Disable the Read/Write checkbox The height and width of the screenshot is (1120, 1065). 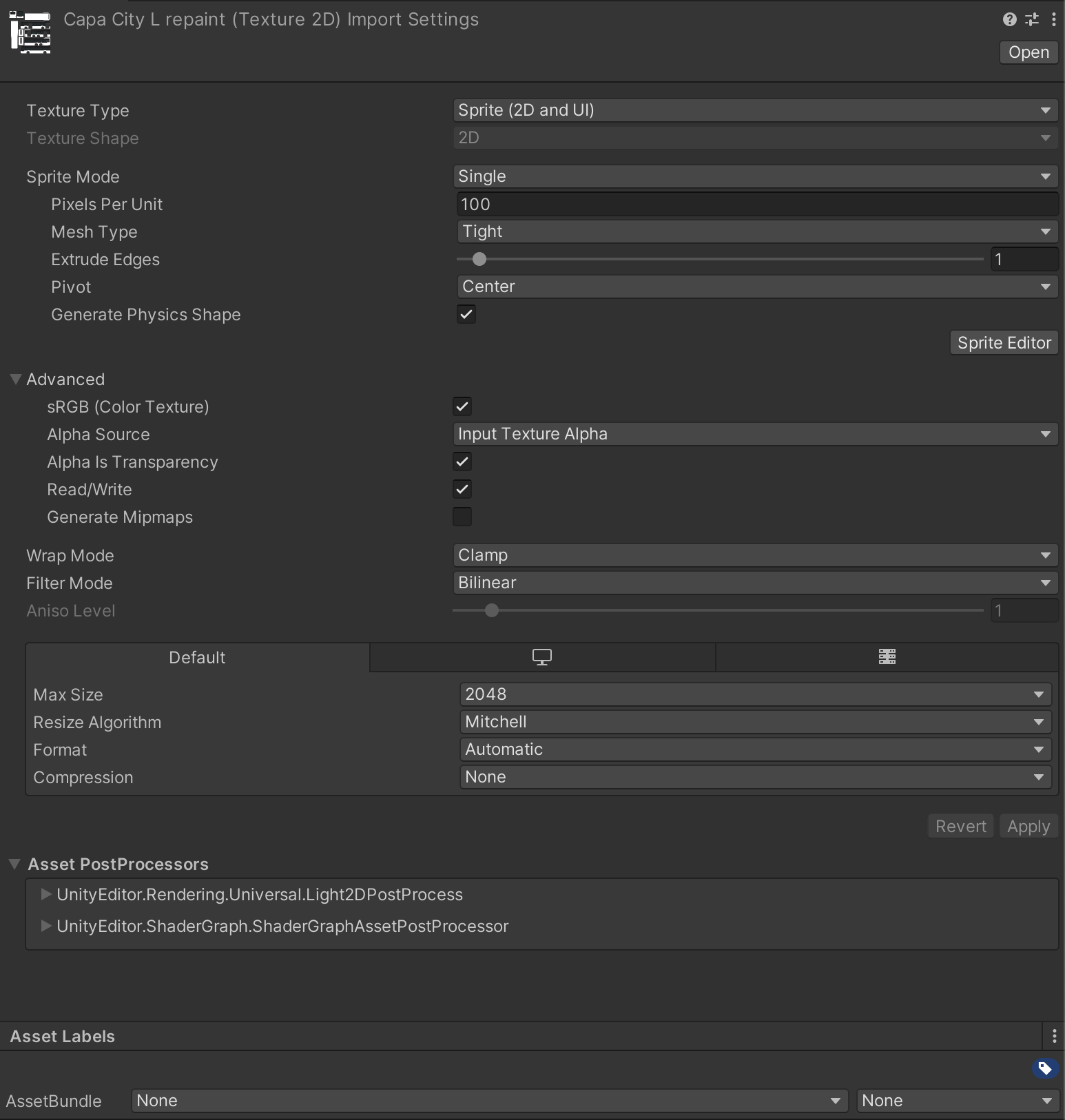click(x=462, y=490)
